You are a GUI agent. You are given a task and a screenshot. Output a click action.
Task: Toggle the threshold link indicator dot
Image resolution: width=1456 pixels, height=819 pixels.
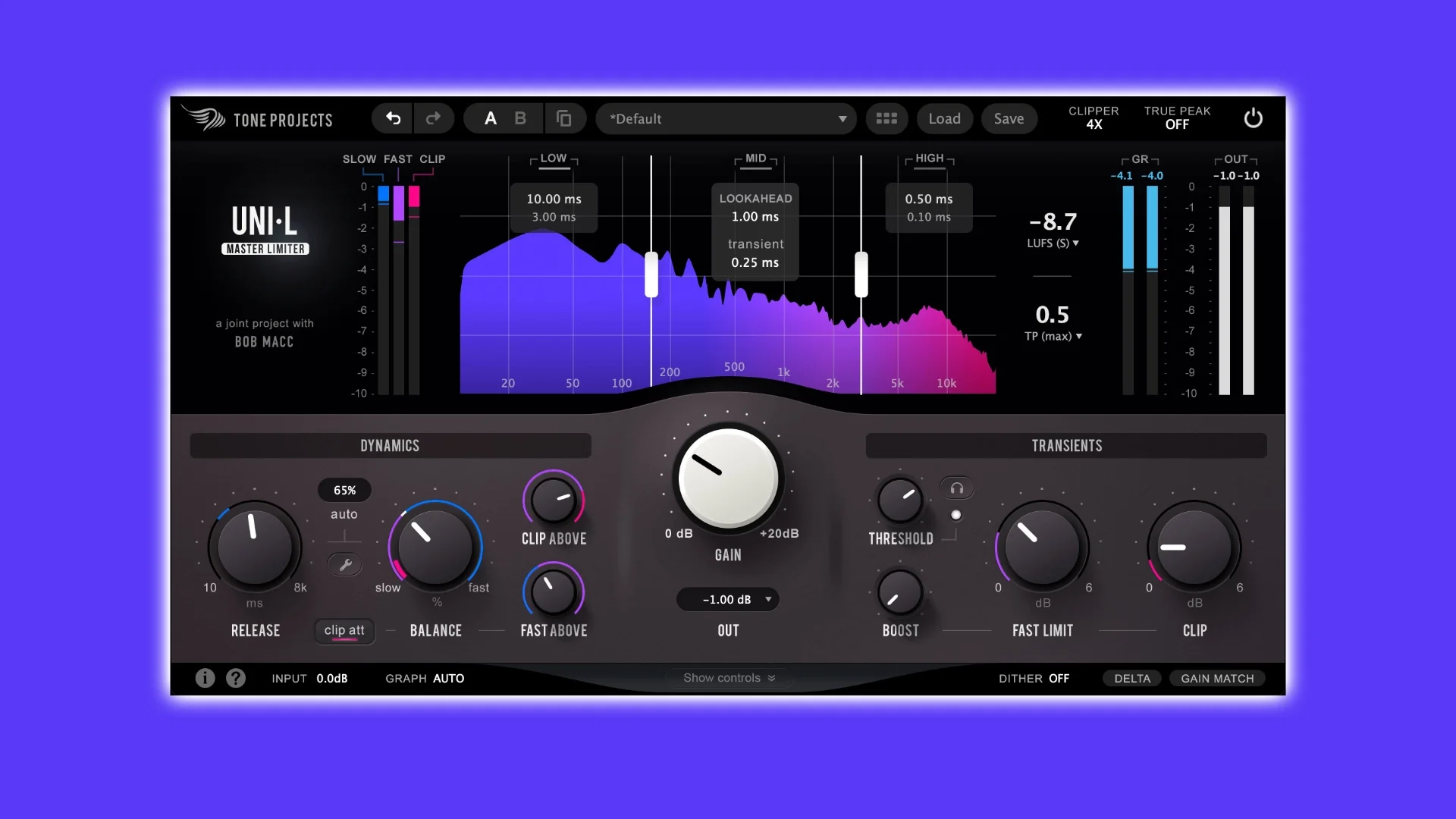[x=956, y=515]
